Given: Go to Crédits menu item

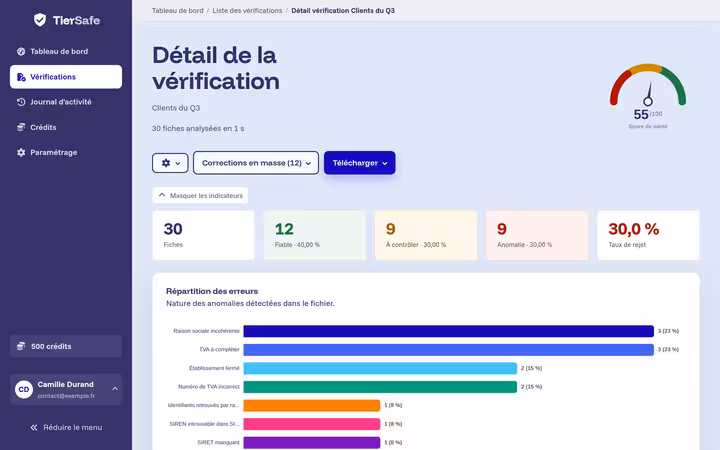Looking at the screenshot, I should click(x=66, y=127).
